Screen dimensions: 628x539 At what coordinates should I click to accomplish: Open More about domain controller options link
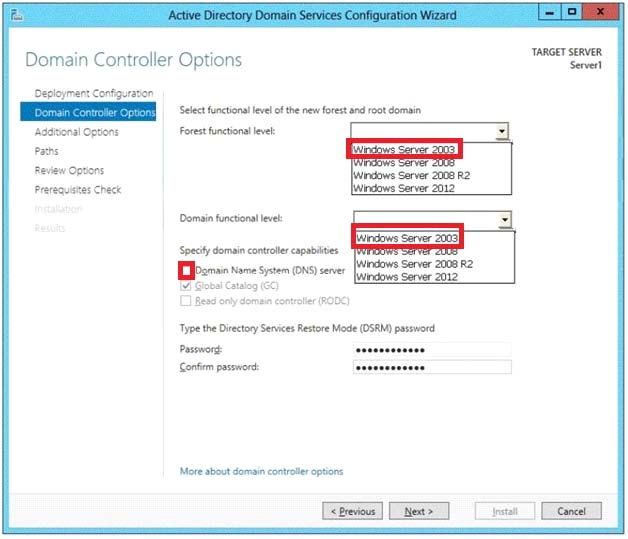pos(262,471)
